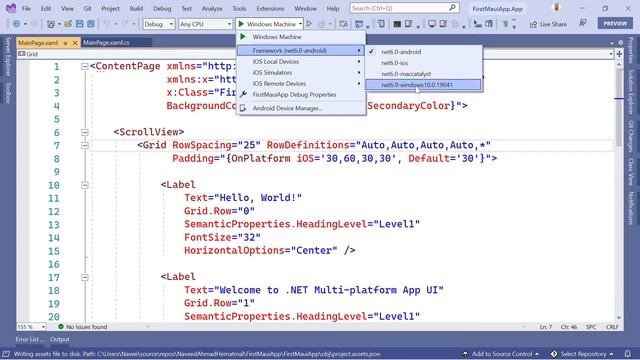This screenshot has height=360, width=640.
Task: Open the Extensions menu
Action: point(270,8)
